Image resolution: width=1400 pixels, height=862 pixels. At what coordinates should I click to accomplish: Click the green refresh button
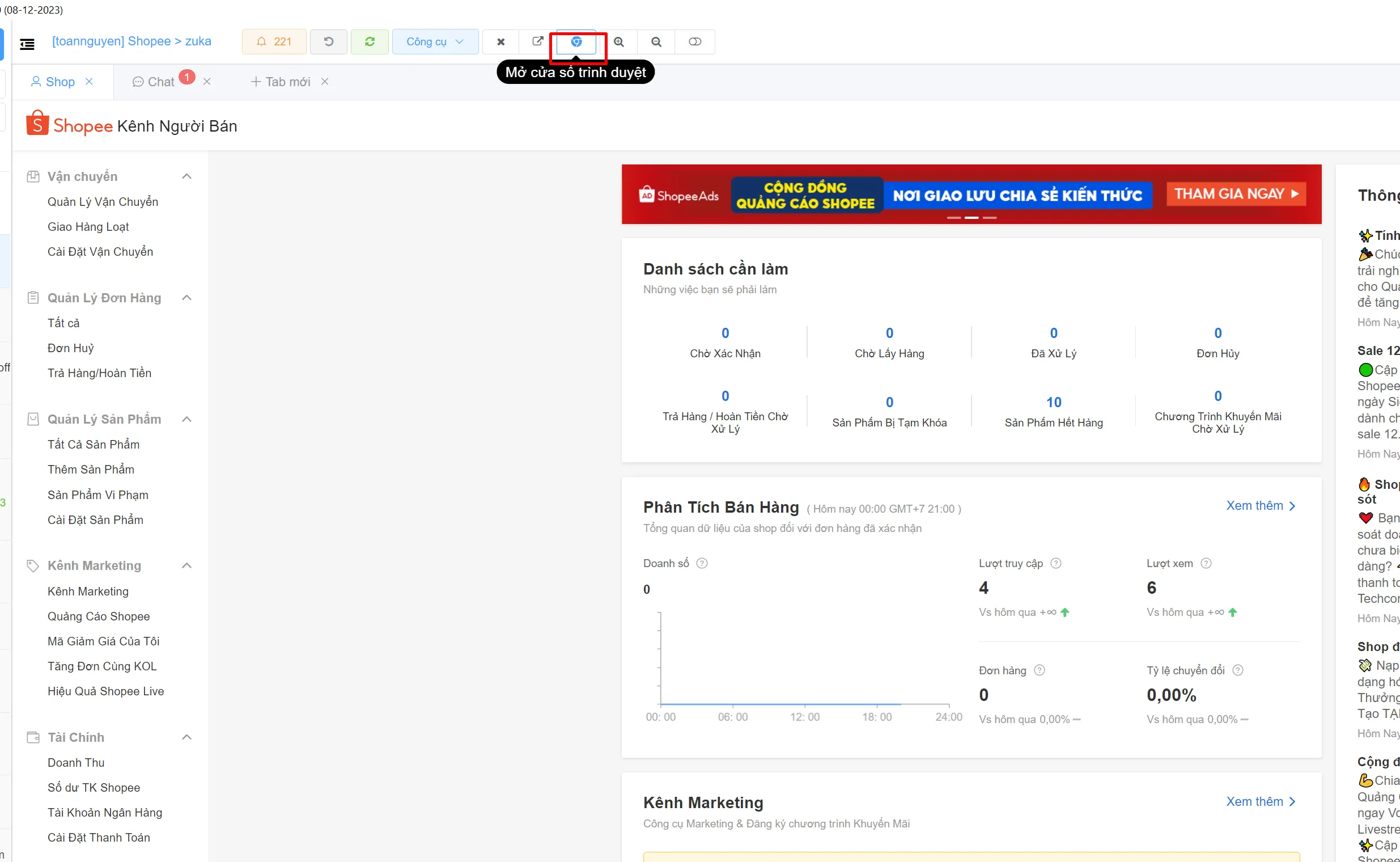pyautogui.click(x=370, y=41)
